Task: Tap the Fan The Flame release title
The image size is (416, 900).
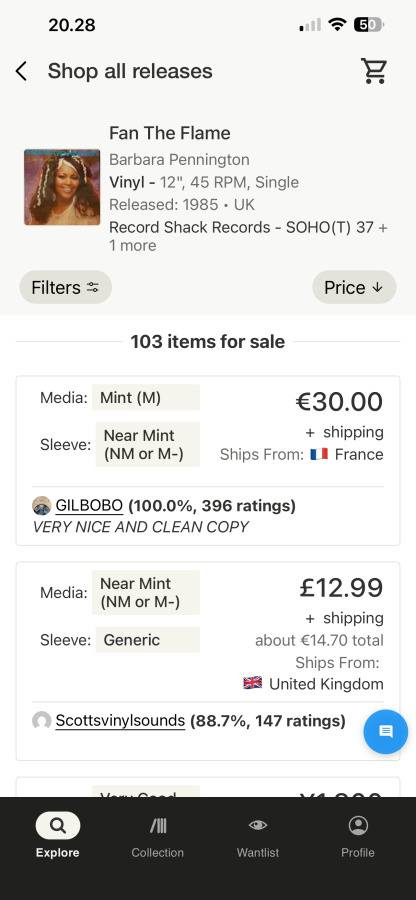Action: click(170, 133)
